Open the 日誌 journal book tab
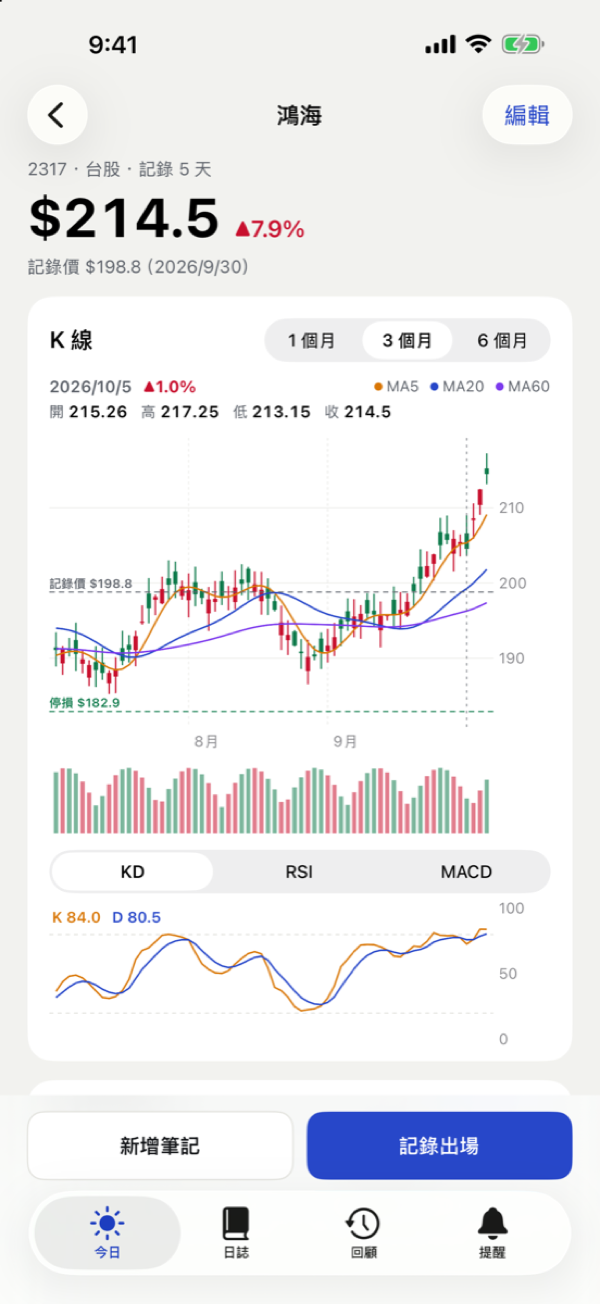 [236, 1233]
